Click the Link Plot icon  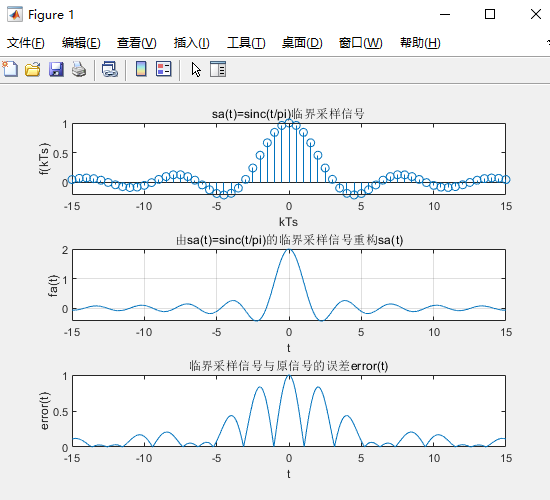[110, 69]
